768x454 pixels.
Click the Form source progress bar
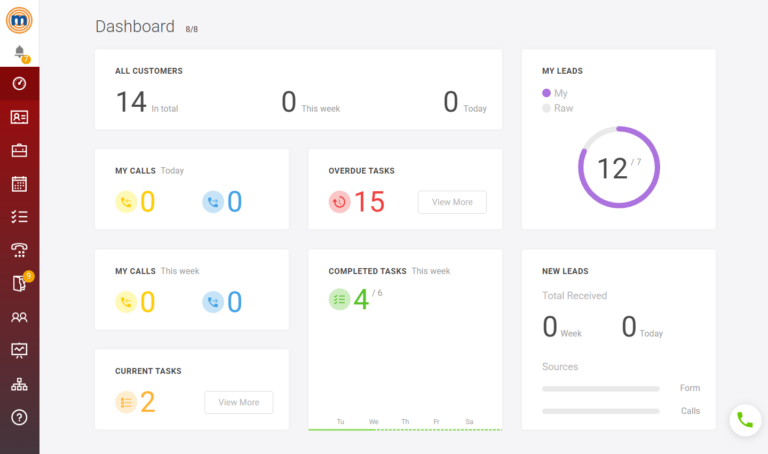tap(600, 388)
